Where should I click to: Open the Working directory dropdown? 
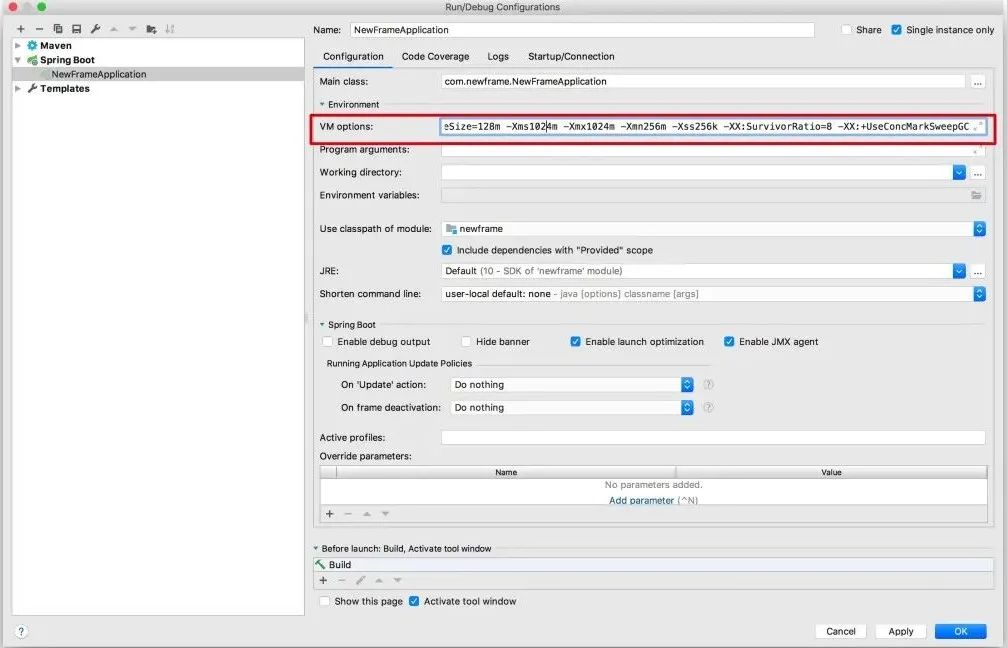[959, 173]
